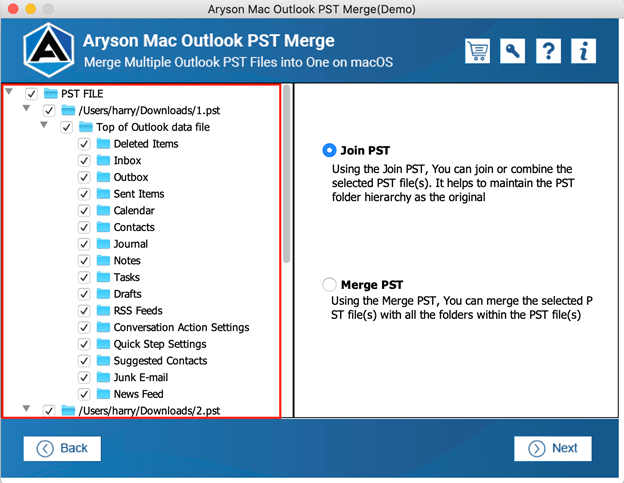
Task: Collapse Top of Outlook data file
Action: tap(44, 125)
